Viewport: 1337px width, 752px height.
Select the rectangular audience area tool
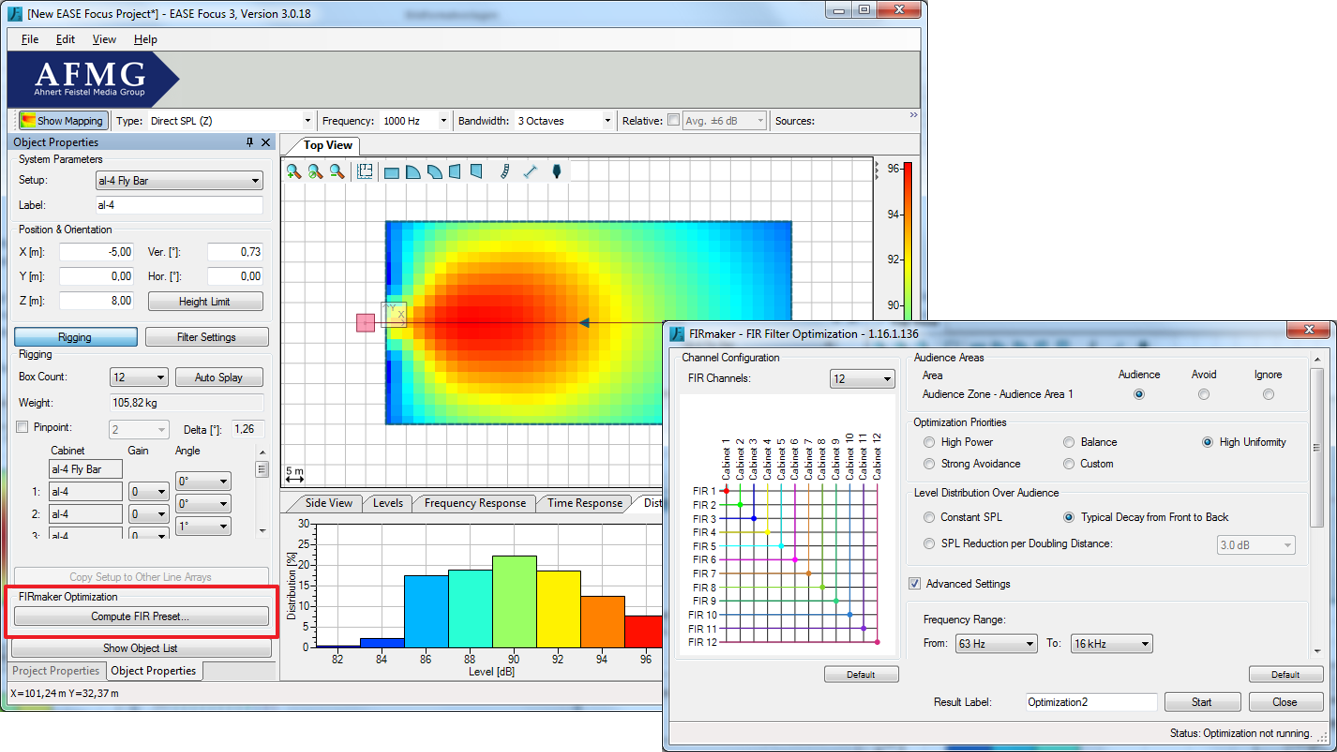click(x=392, y=172)
